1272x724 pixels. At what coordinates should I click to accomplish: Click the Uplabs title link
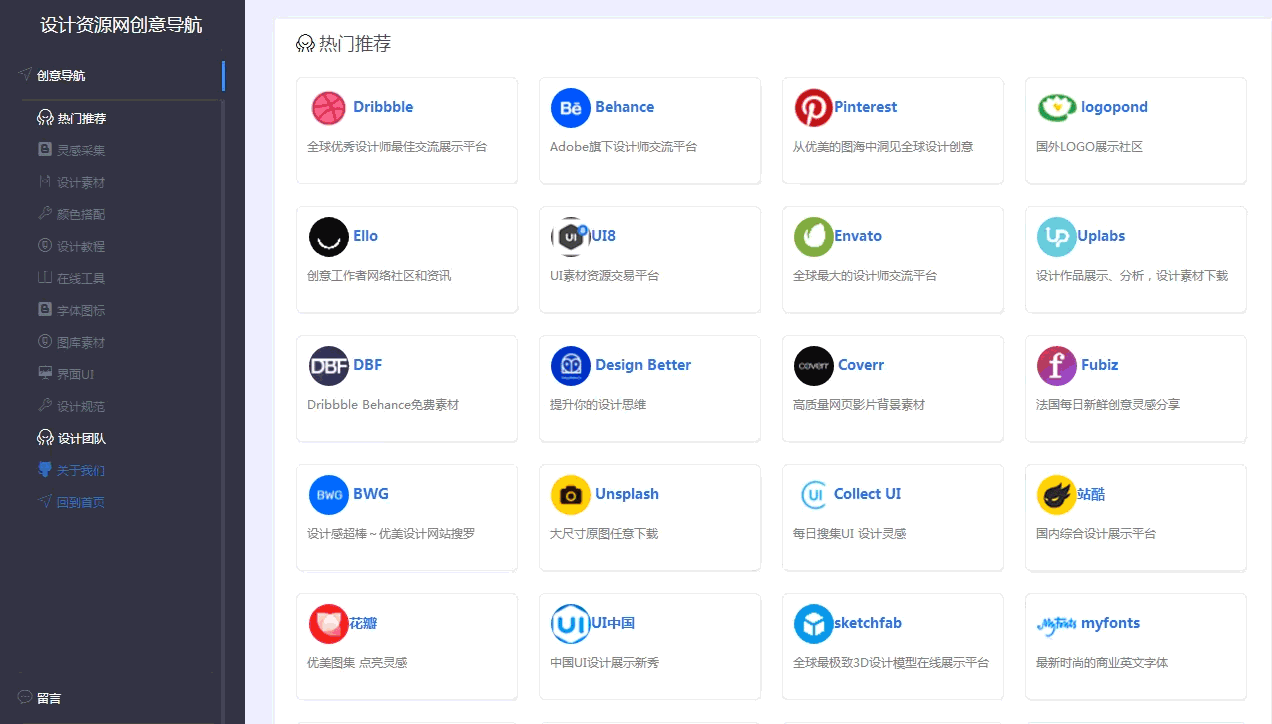[1101, 236]
